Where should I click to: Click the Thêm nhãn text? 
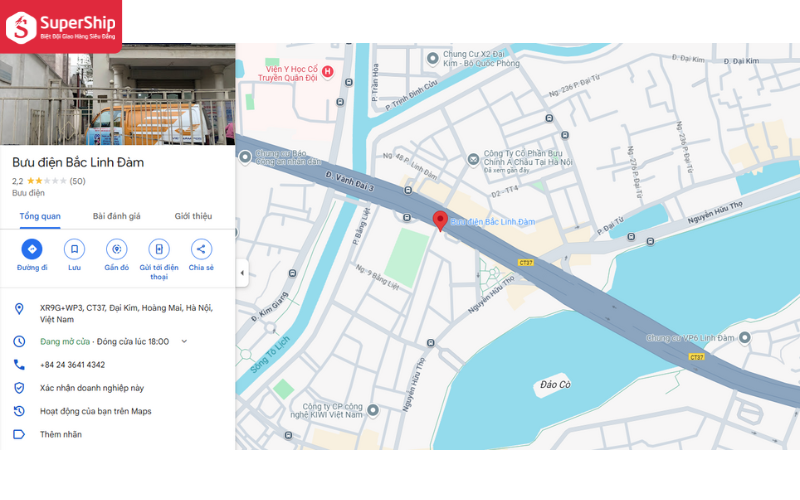[x=61, y=435]
